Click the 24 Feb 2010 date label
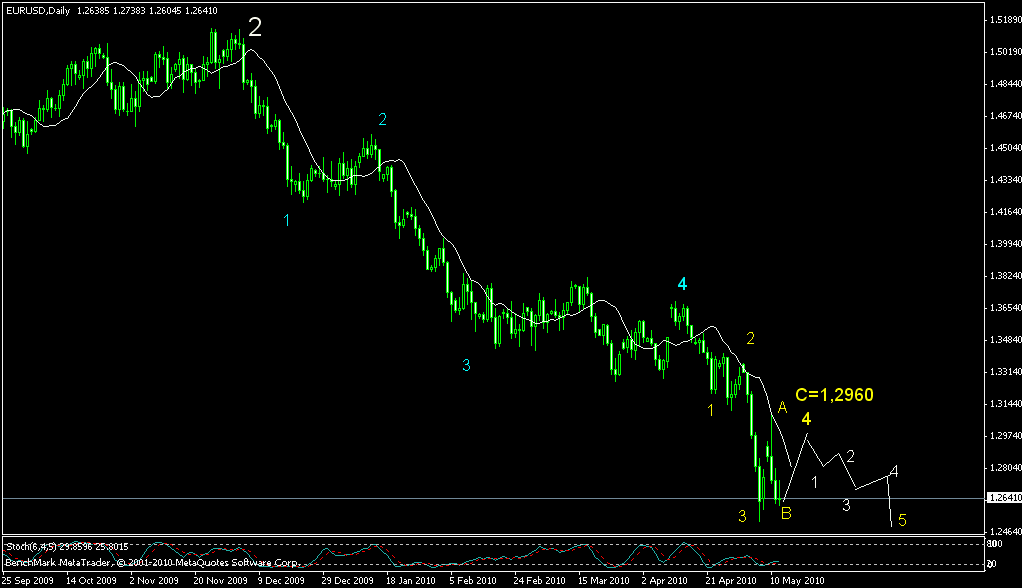 tap(539, 580)
